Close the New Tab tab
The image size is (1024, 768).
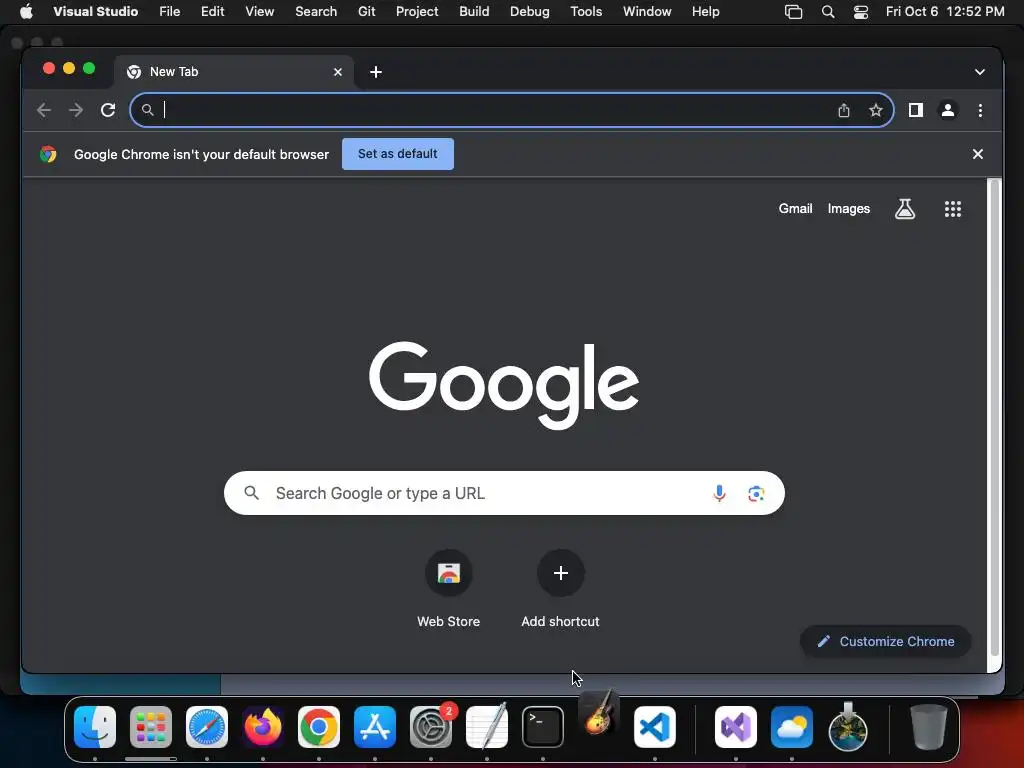[338, 72]
